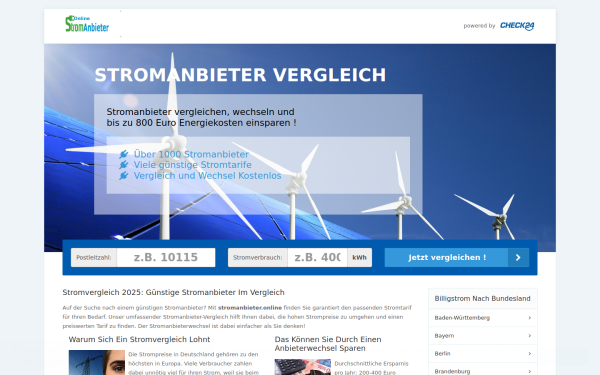Open Berlin in the Bundesland list
The height and width of the screenshot is (375, 600).
tap(483, 354)
